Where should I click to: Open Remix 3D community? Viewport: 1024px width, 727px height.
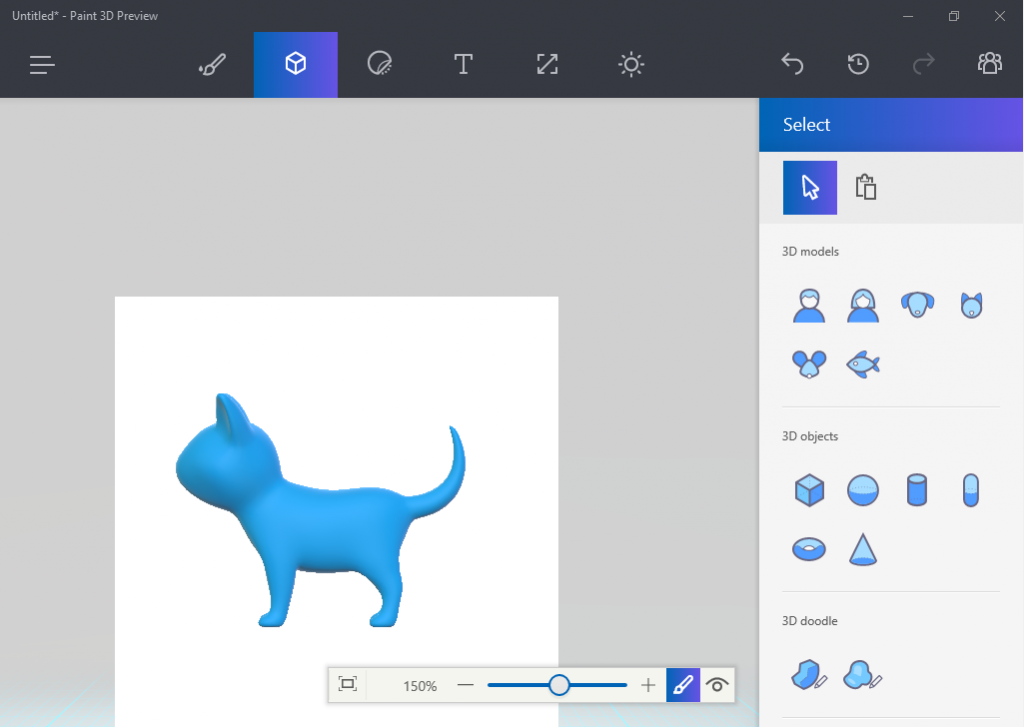tap(989, 63)
